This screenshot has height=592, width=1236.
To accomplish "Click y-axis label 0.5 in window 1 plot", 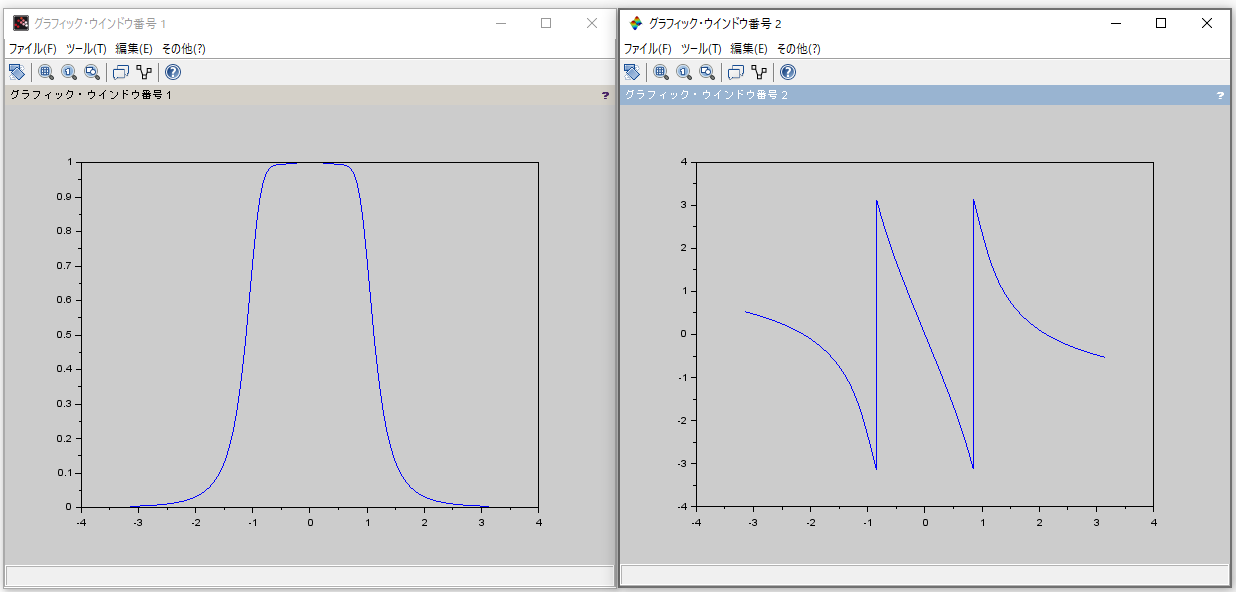I will [65, 334].
